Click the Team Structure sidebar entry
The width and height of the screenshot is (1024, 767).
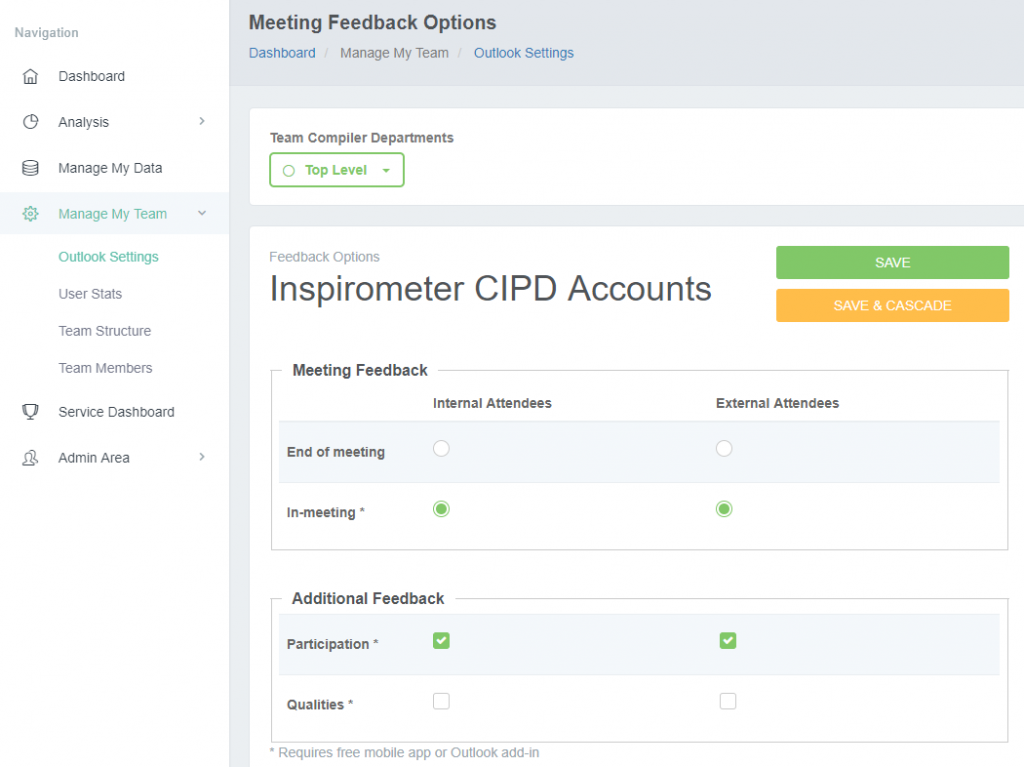(105, 330)
